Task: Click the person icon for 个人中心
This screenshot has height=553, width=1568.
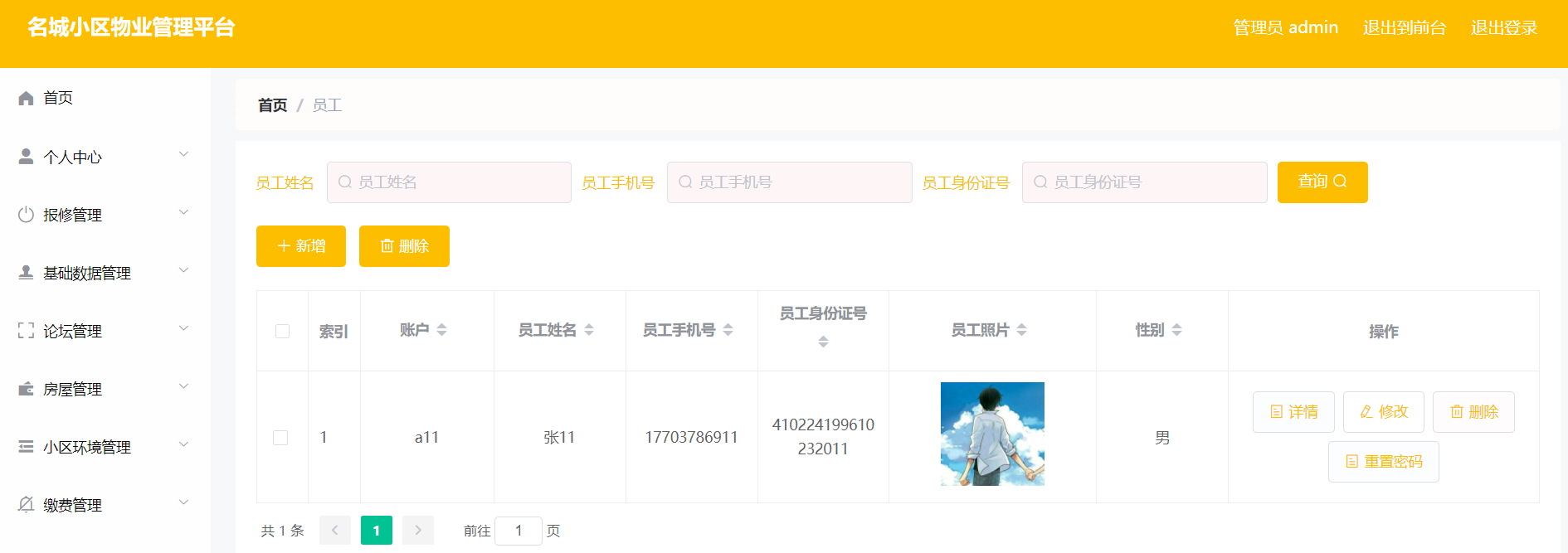Action: click(26, 156)
